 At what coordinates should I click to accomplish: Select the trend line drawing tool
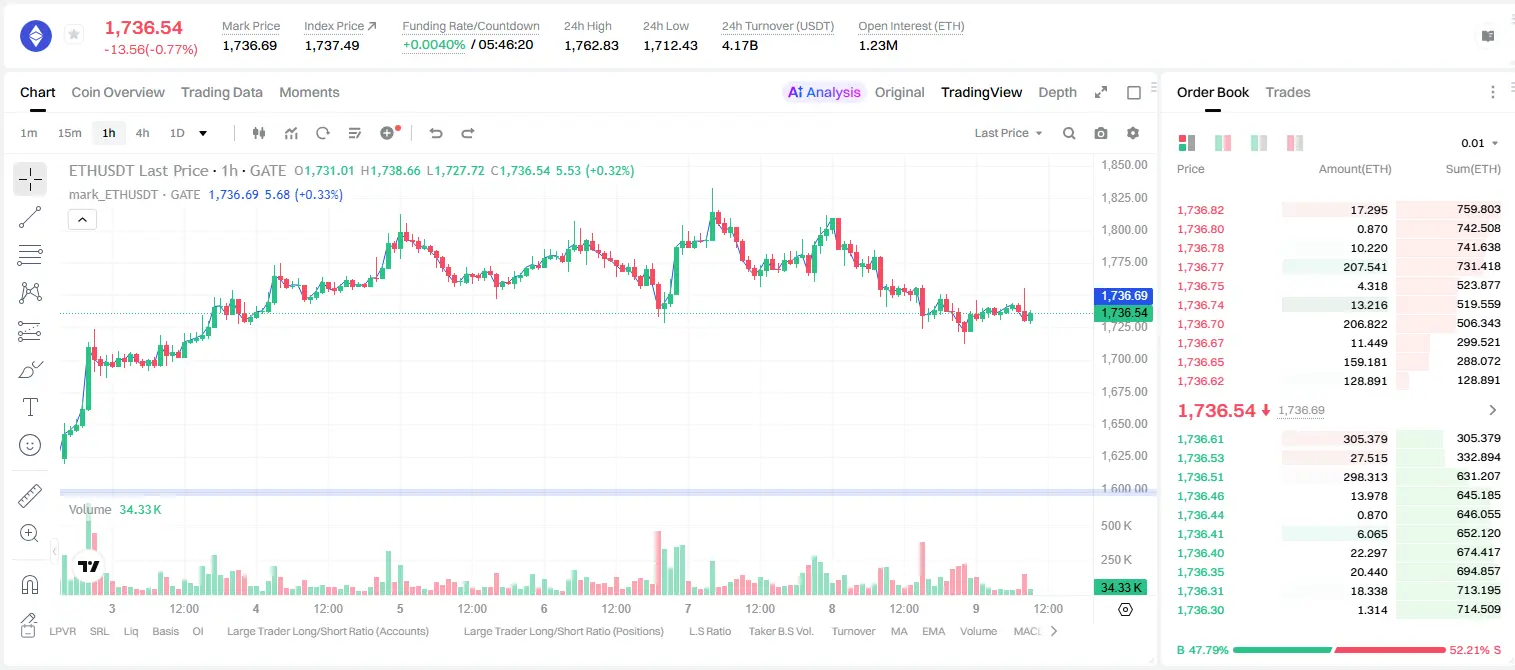point(30,217)
